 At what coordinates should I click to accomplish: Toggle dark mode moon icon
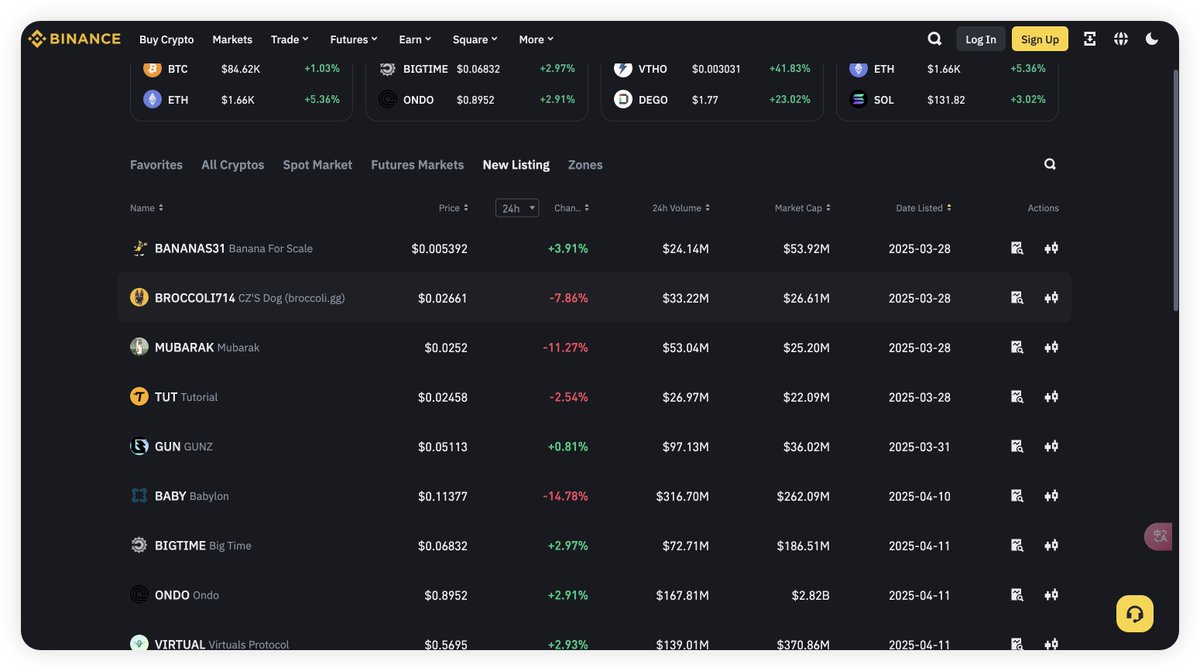tap(1152, 39)
